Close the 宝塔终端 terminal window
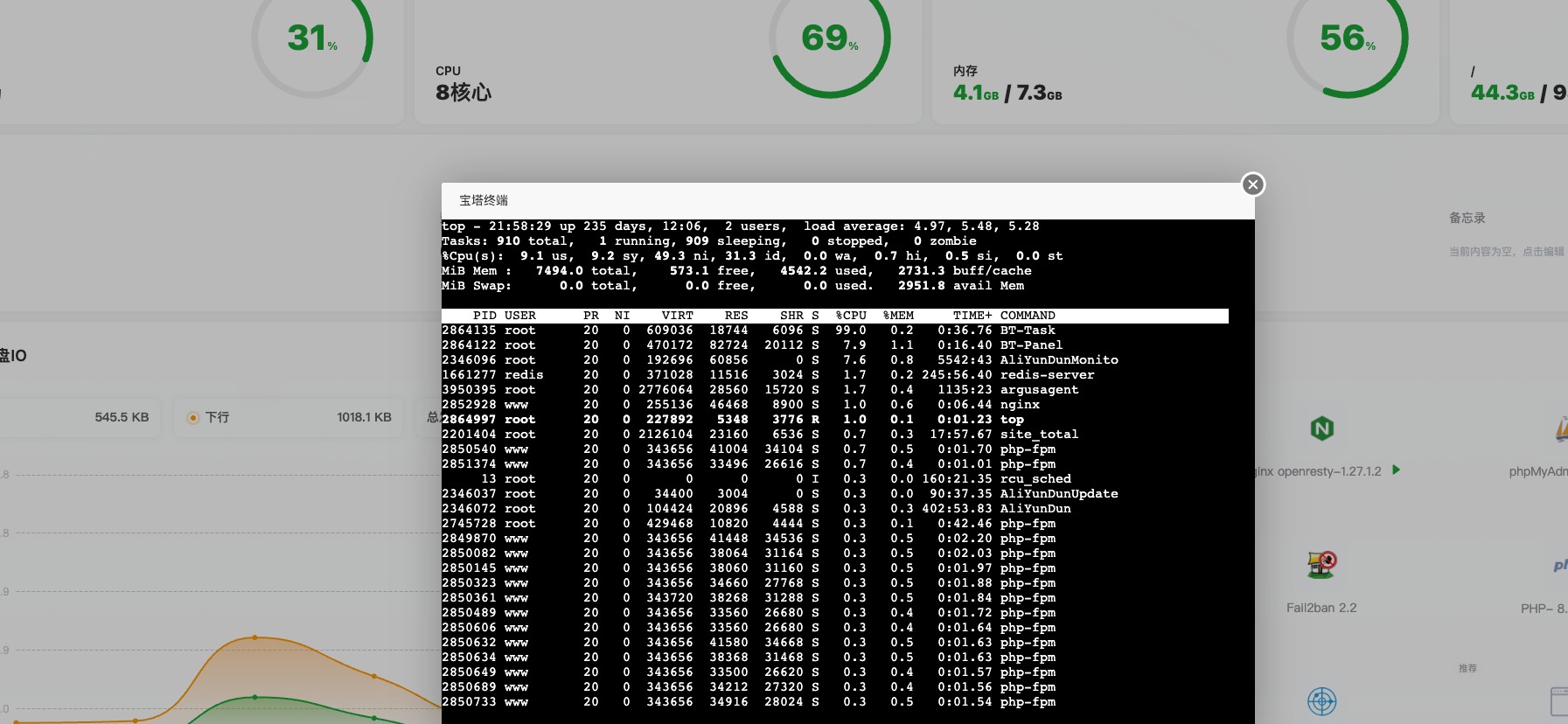1568x724 pixels. [x=1253, y=184]
